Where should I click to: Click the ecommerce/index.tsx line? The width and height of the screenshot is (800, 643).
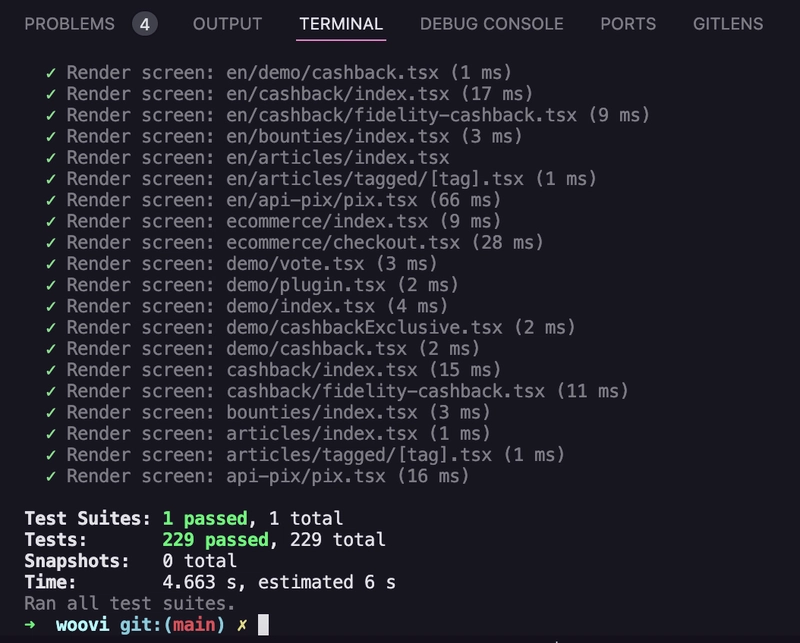pyautogui.click(x=273, y=221)
